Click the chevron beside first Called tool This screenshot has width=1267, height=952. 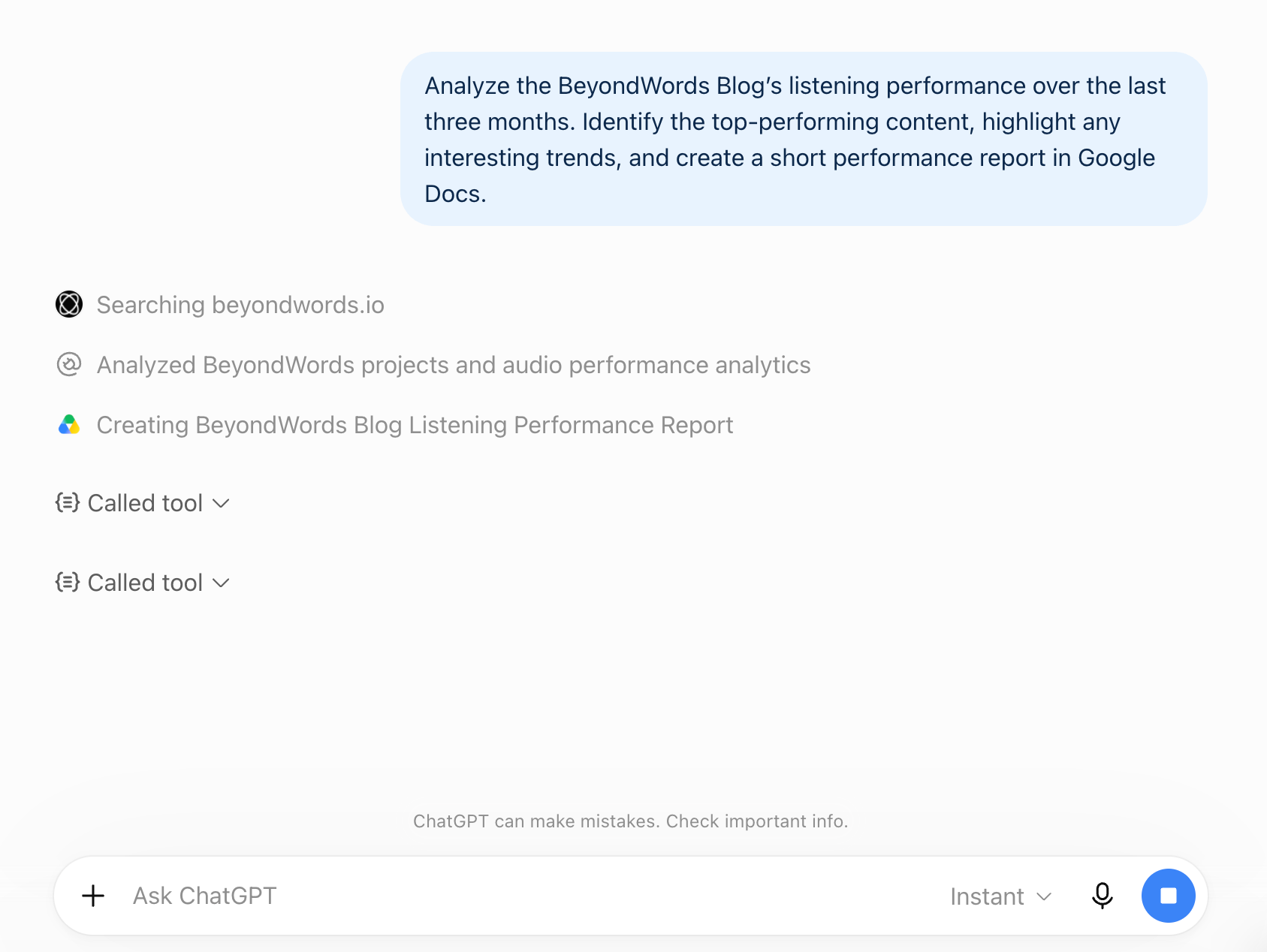[x=221, y=503]
